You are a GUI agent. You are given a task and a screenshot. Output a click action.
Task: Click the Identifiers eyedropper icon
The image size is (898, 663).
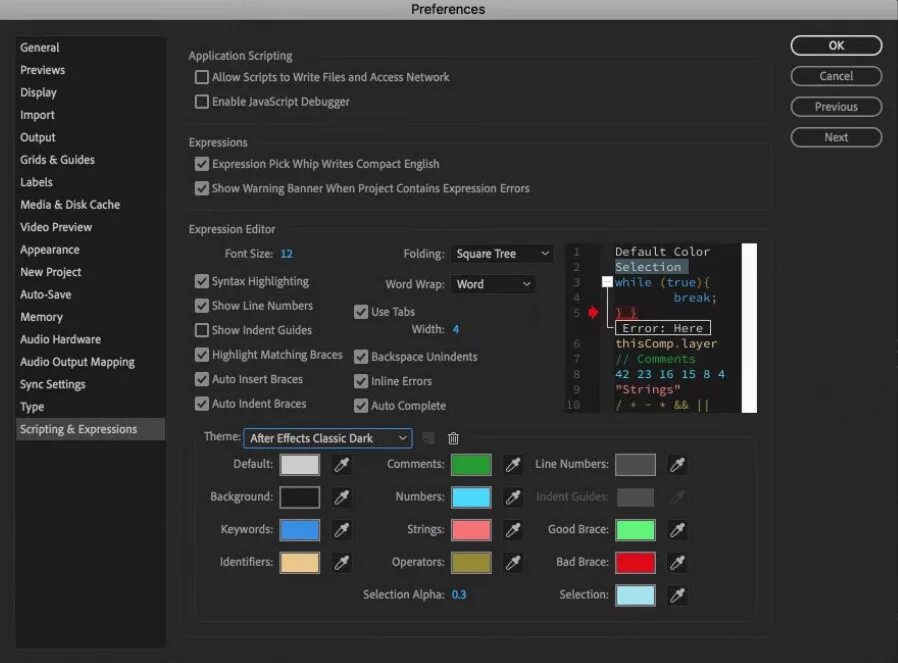click(341, 563)
